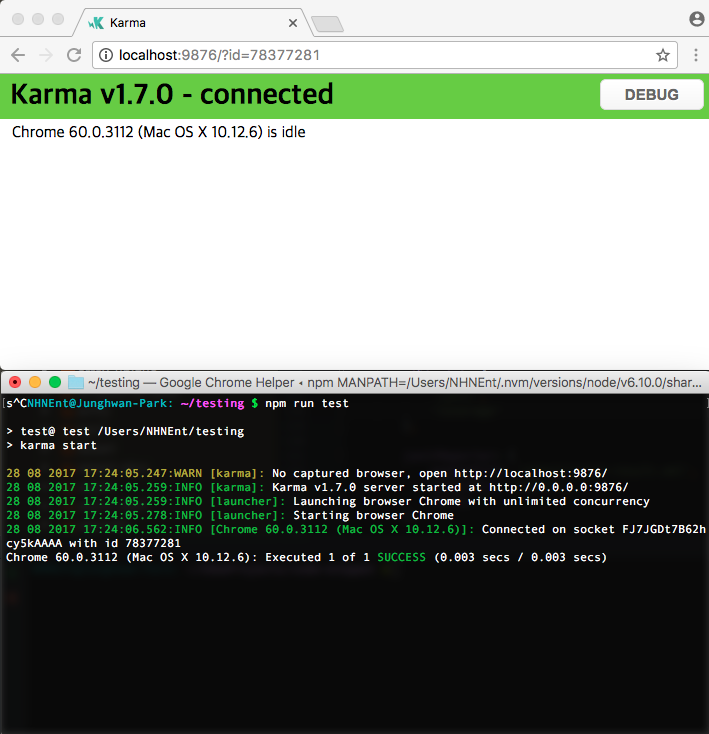Click 'Chrome 60.0.3112 (Mac OS X 10.12.6) is idle'
This screenshot has width=709, height=734.
159,132
